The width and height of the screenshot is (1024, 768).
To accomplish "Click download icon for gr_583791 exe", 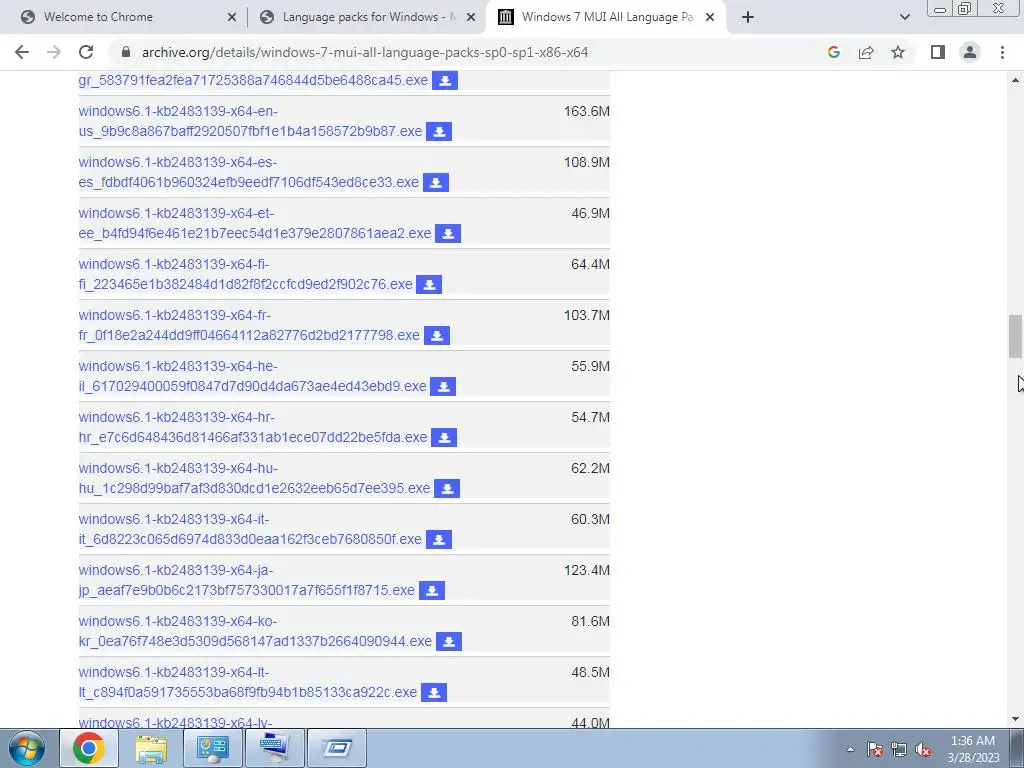I will [445, 80].
